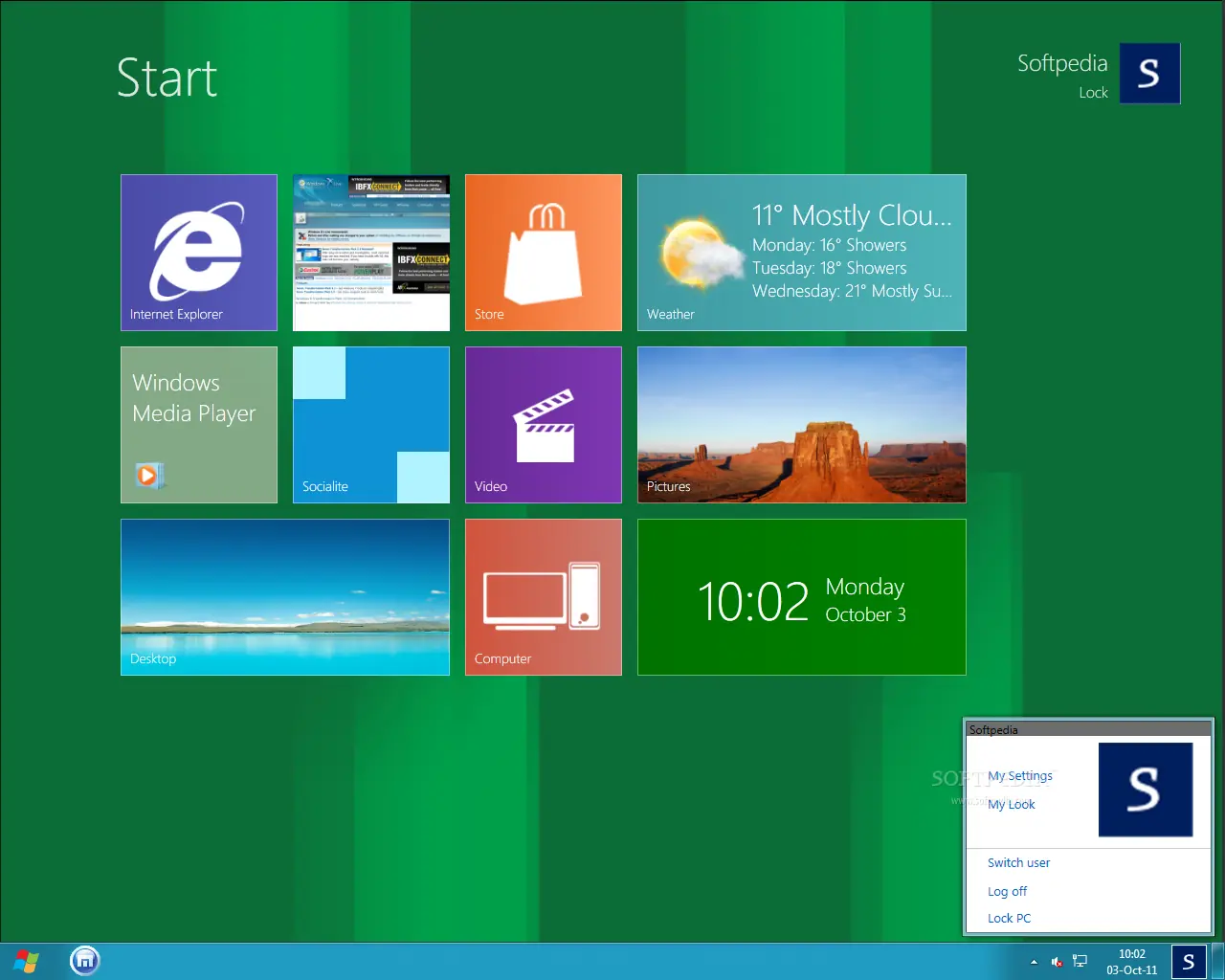Open the Maxthon browser icon in taskbar
This screenshot has height=980, width=1225.
coord(85,961)
